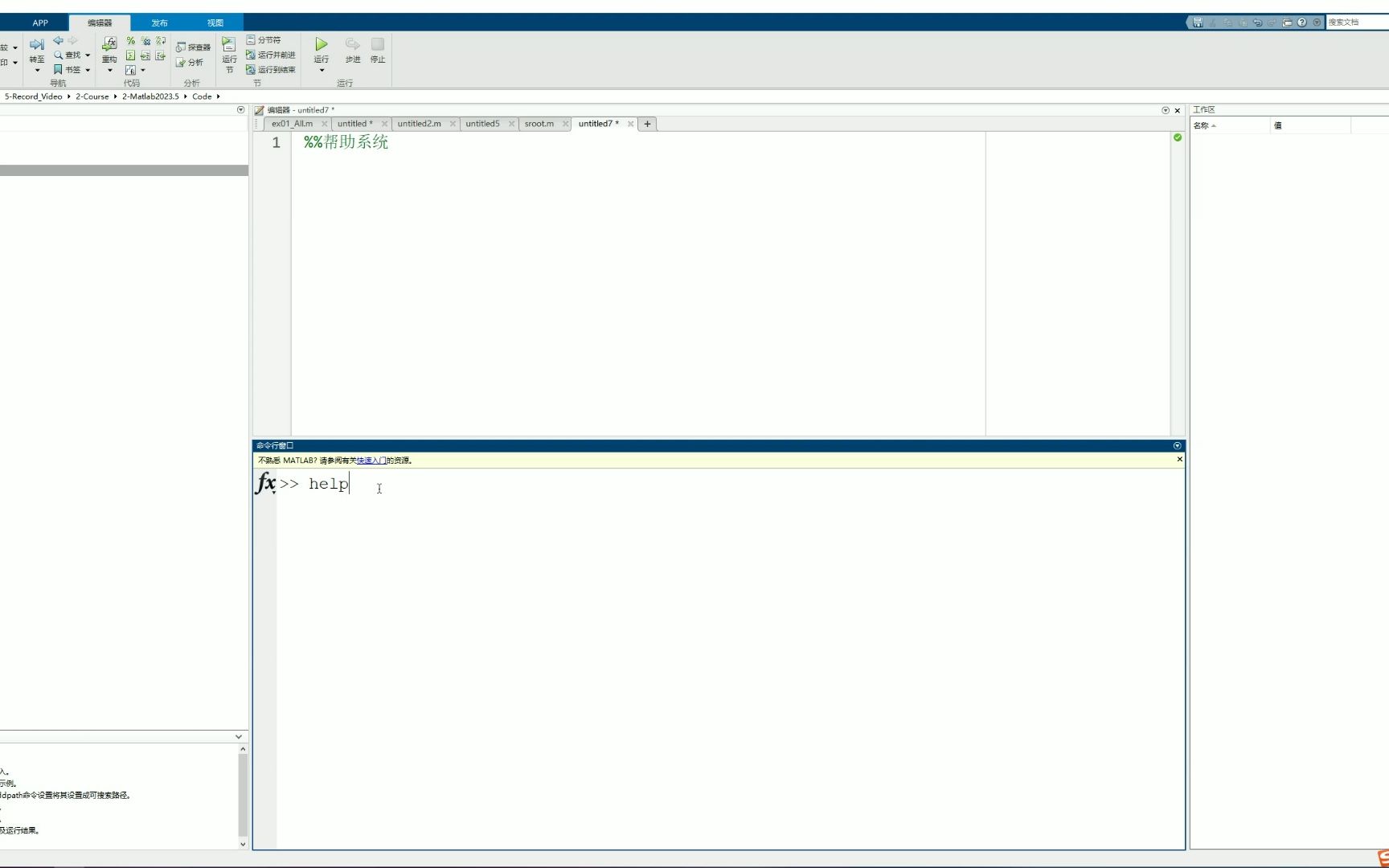Image resolution: width=1389 pixels, height=868 pixels.
Task: Click the undo icon in quick access toolbar
Action: point(1258,23)
